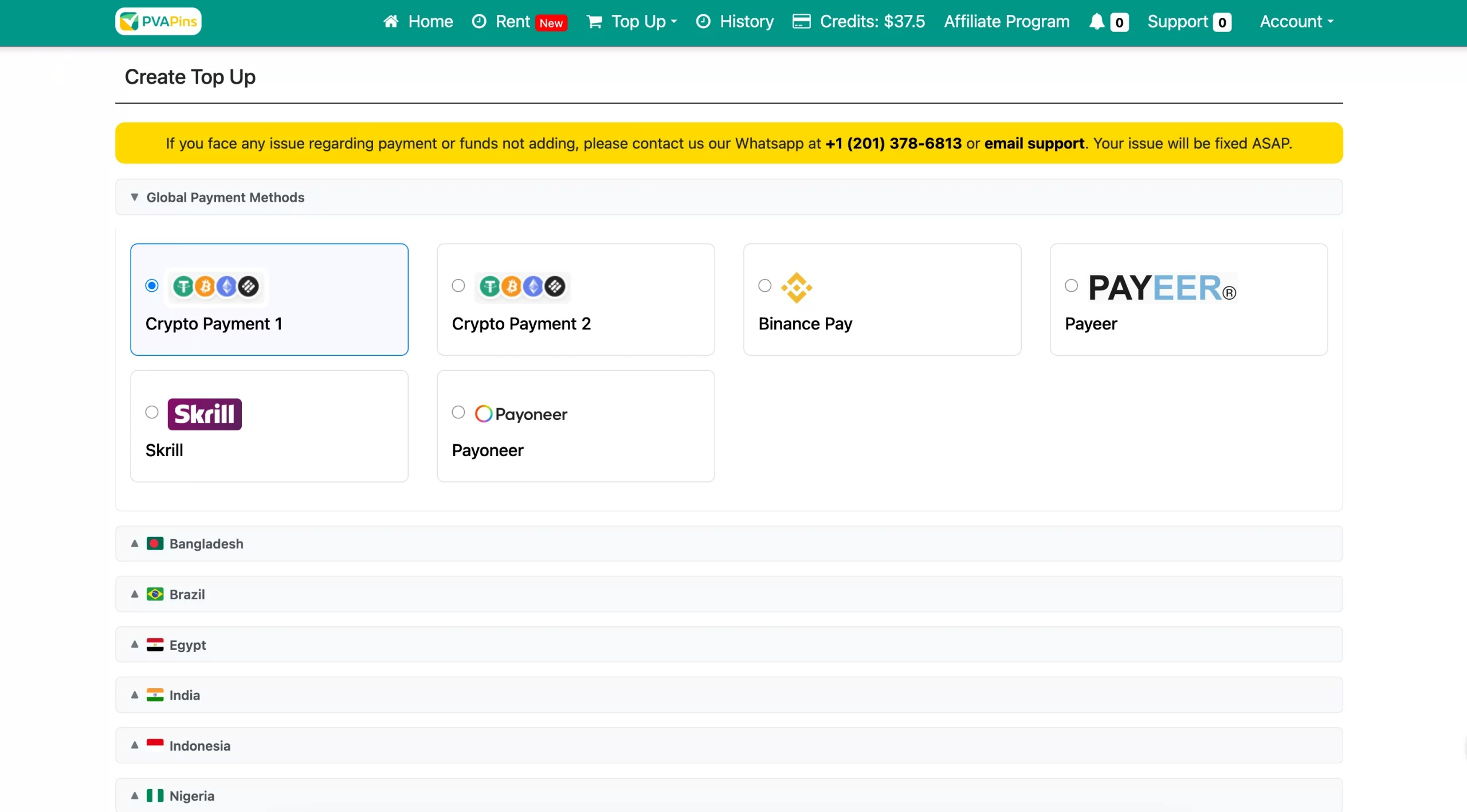Click the Whatsapp number +1 (201) 378-6813

pos(893,143)
